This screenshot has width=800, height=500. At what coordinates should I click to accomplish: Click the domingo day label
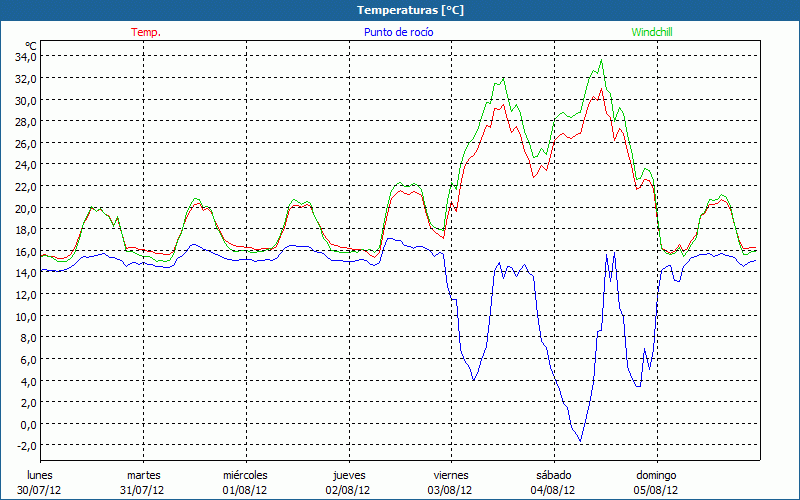(x=657, y=475)
